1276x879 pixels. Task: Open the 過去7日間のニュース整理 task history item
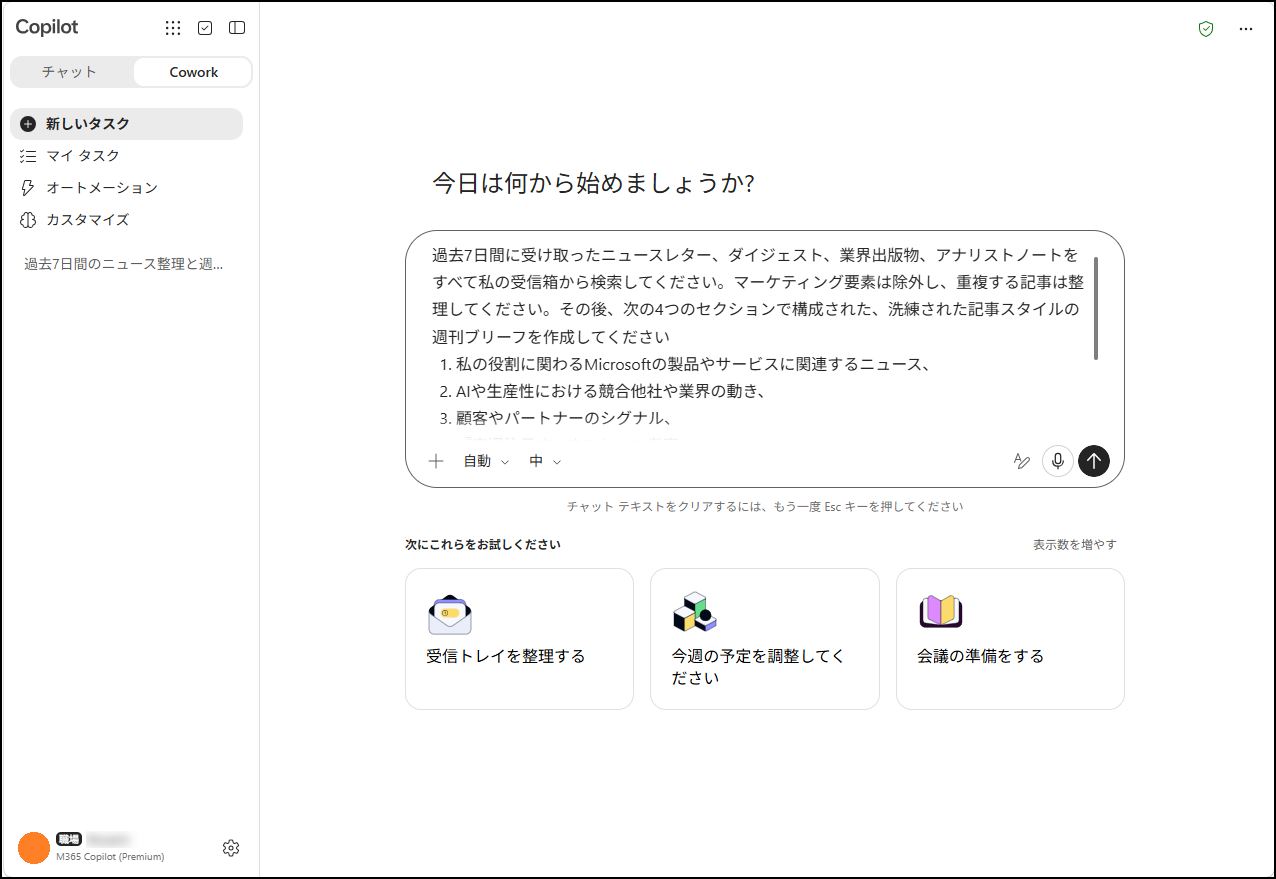pos(124,264)
